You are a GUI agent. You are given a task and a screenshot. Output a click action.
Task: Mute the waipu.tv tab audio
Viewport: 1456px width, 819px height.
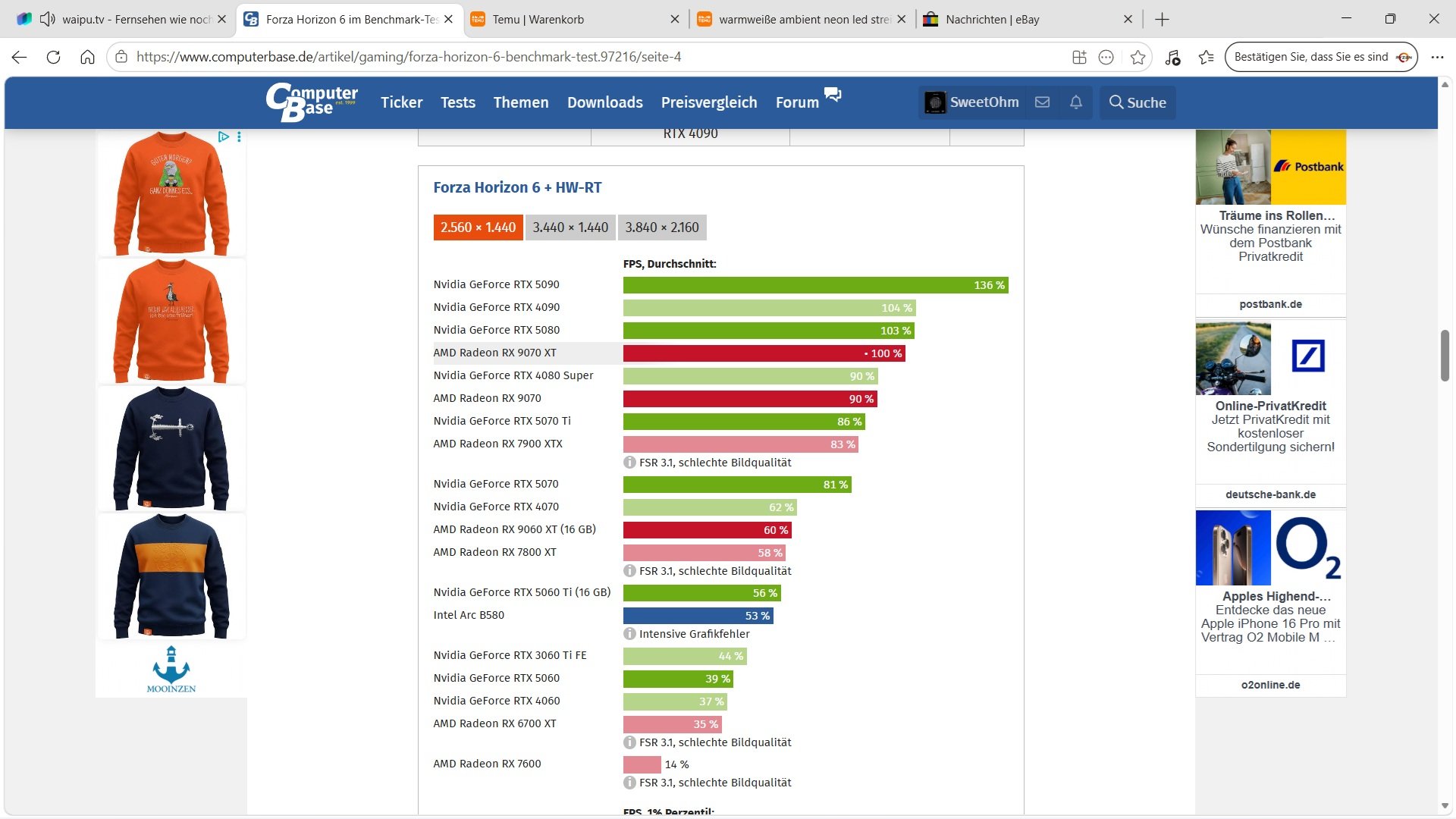[x=47, y=19]
